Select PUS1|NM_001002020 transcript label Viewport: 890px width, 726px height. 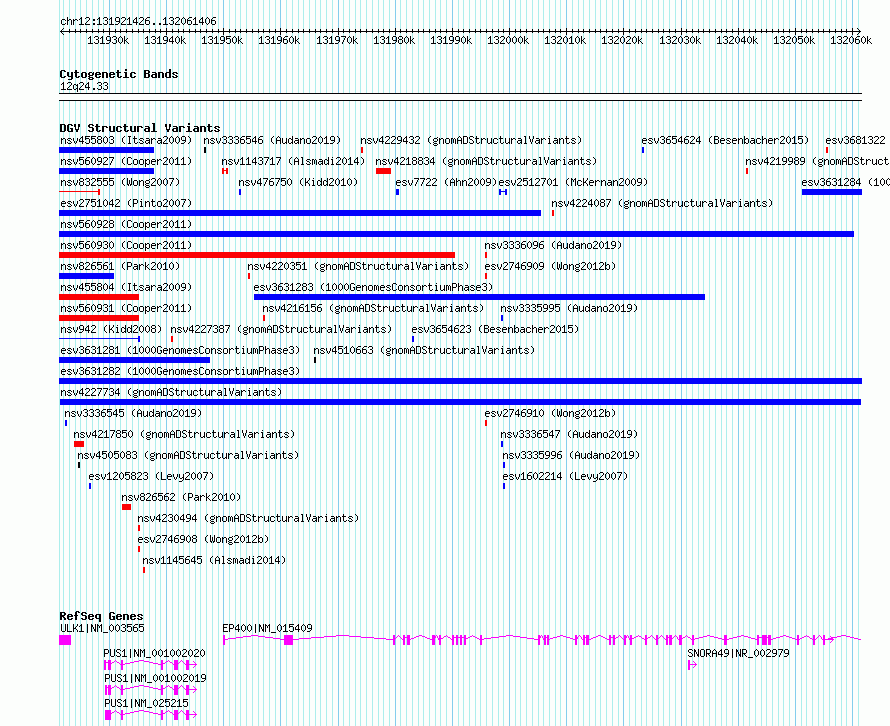[x=154, y=653]
